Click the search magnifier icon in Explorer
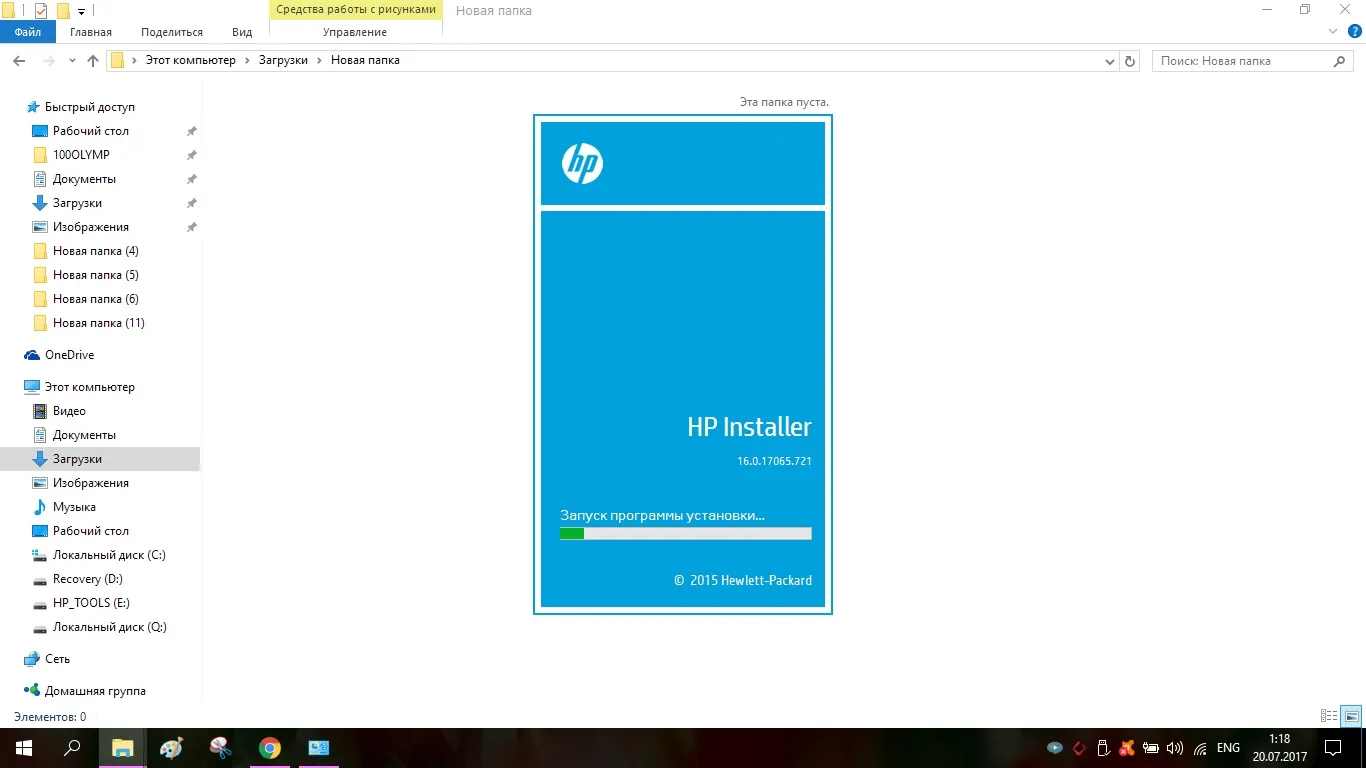 click(x=1341, y=61)
